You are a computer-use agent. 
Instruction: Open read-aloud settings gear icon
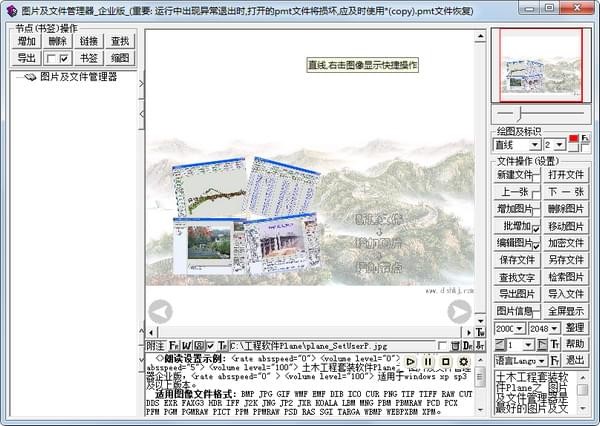[x=463, y=361]
